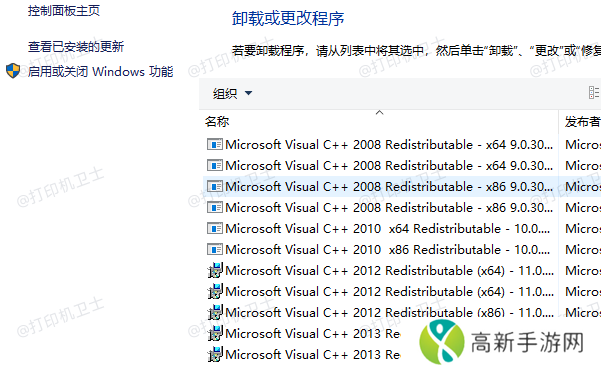Click the publisher cell of 2010 x64 row
Image resolution: width=601 pixels, height=367 pixels.
tap(583, 229)
